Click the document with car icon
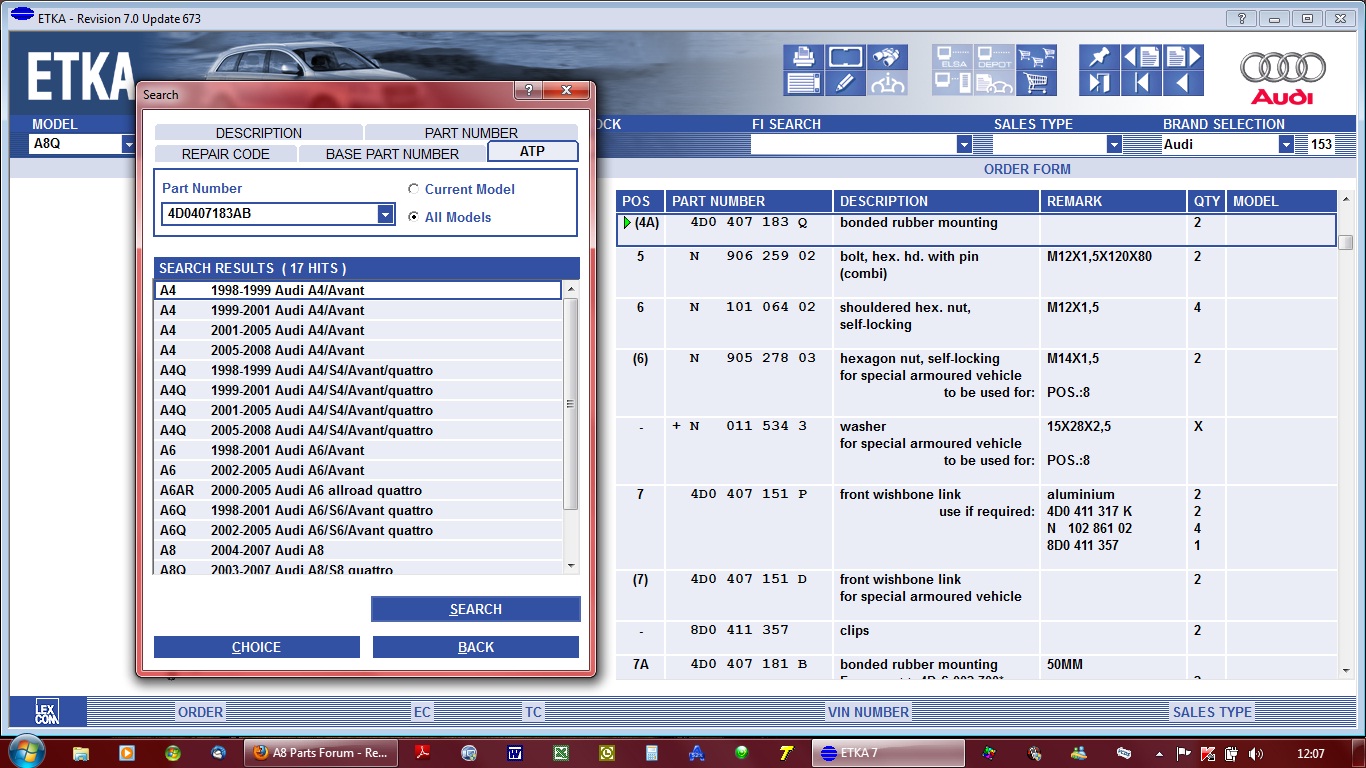 (995, 83)
